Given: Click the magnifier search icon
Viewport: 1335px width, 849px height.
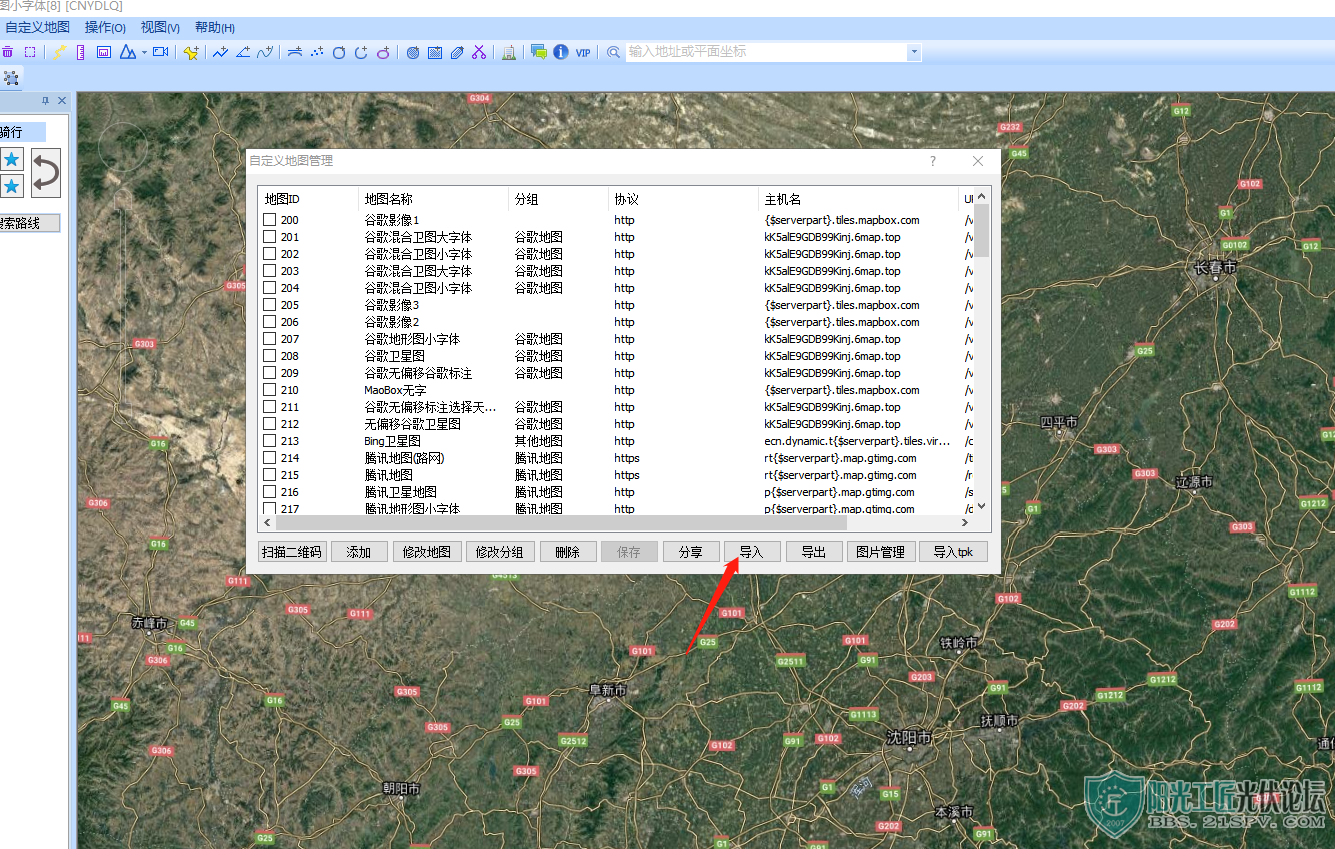Looking at the screenshot, I should pyautogui.click(x=613, y=52).
